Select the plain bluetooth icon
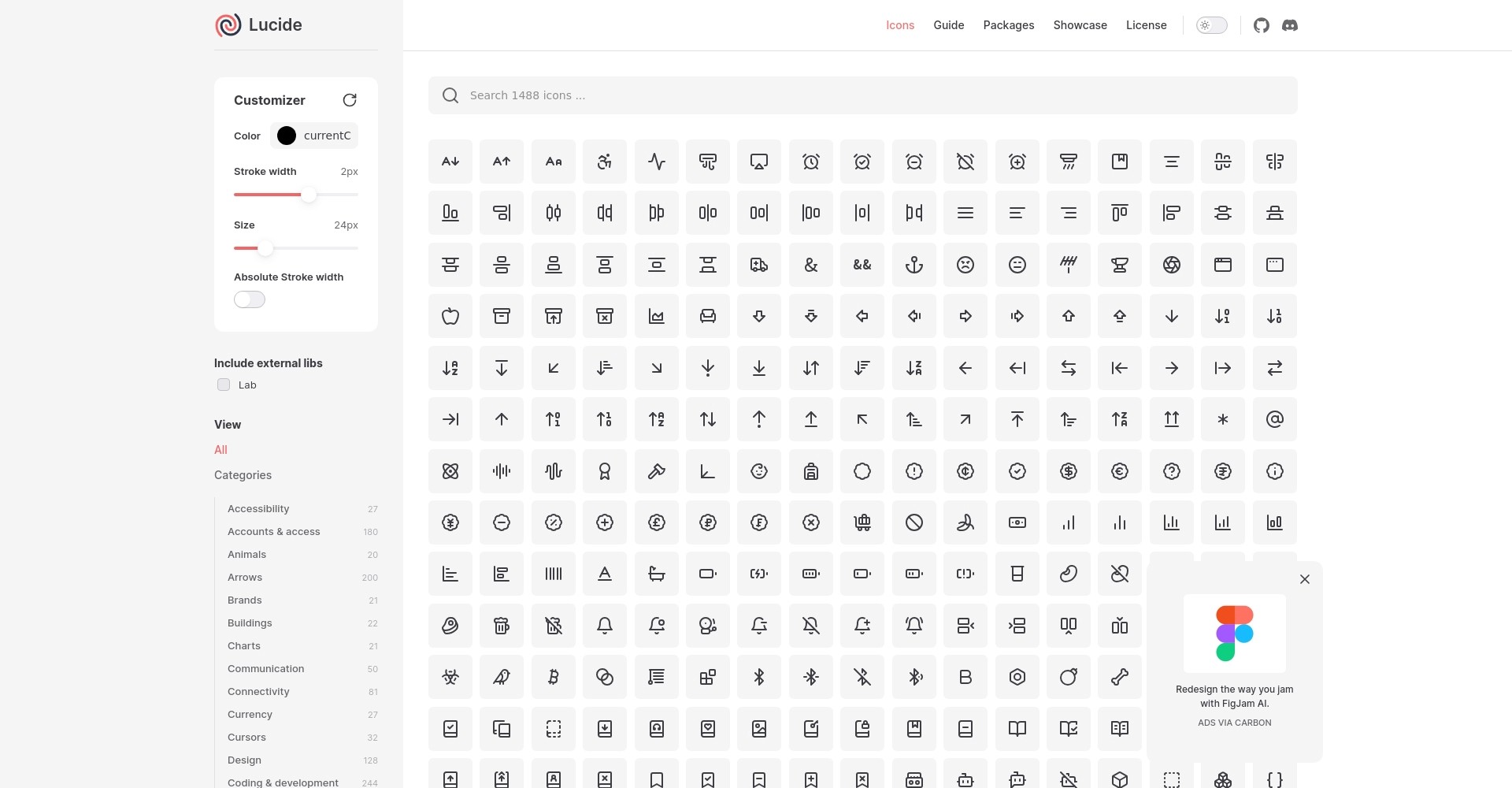The image size is (1512, 788). click(759, 677)
